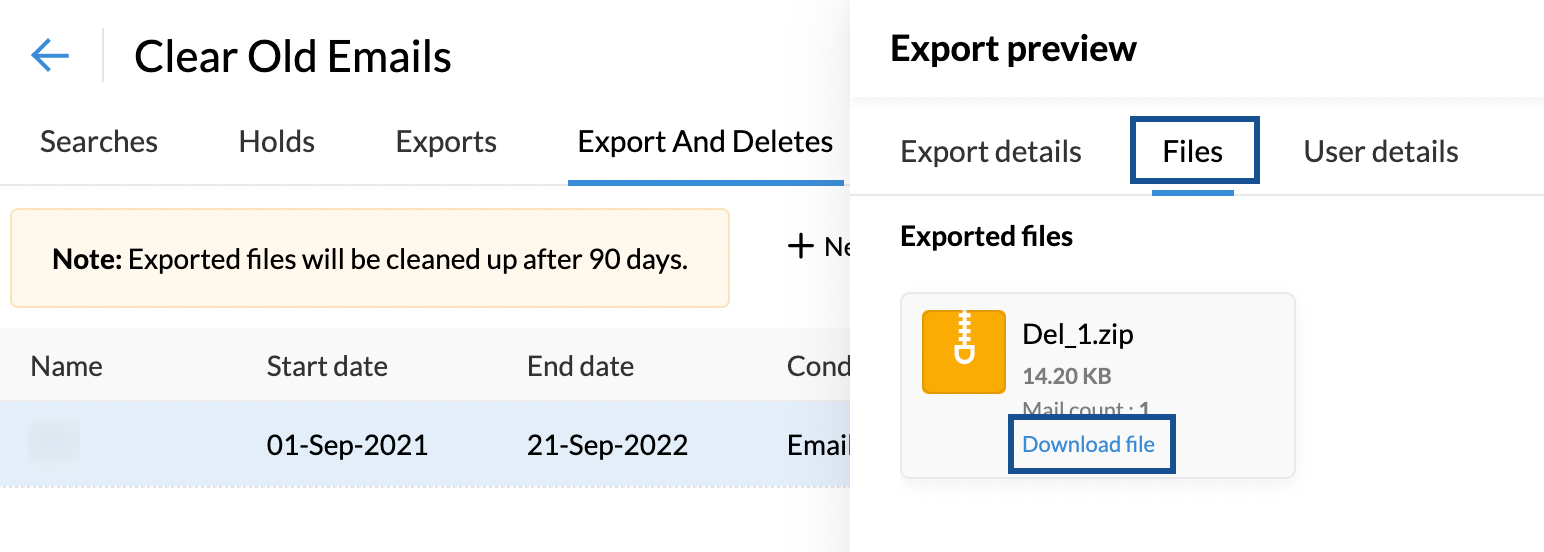The image size is (1544, 552).
Task: Sort by the Name column header
Action: [x=66, y=366]
